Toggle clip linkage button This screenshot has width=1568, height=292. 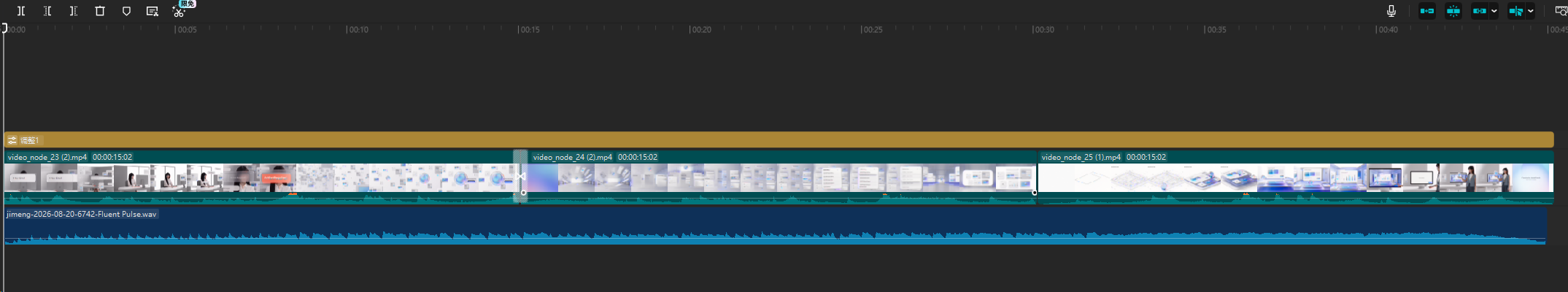(x=1480, y=11)
